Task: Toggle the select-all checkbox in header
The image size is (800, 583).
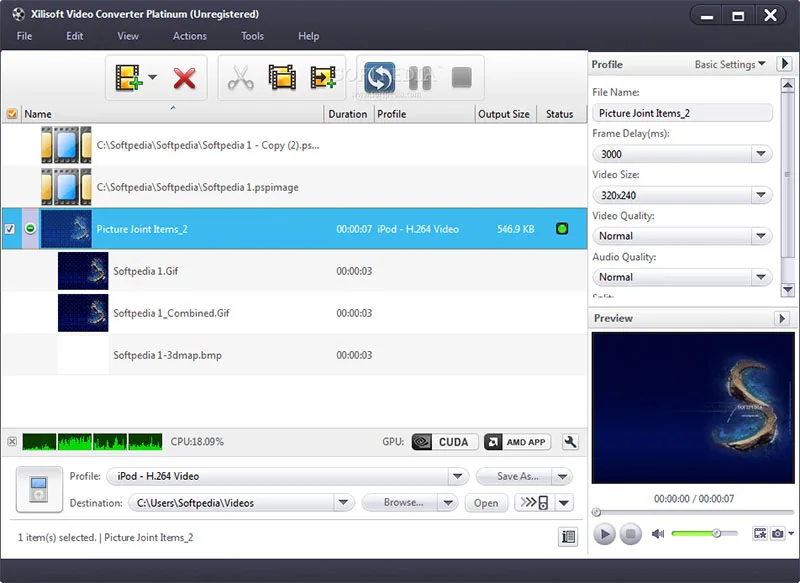Action: coord(12,114)
